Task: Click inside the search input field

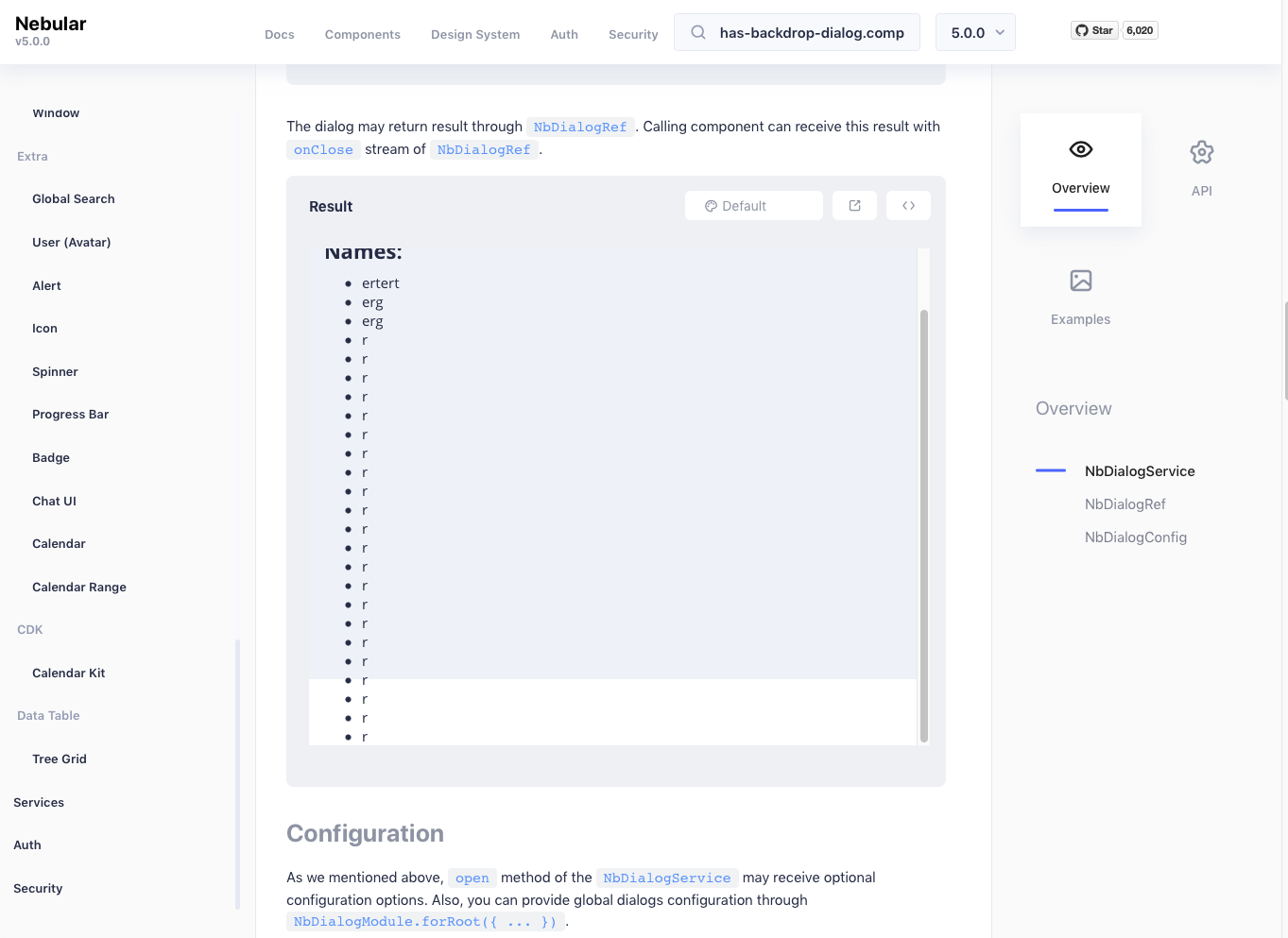Action: (813, 32)
